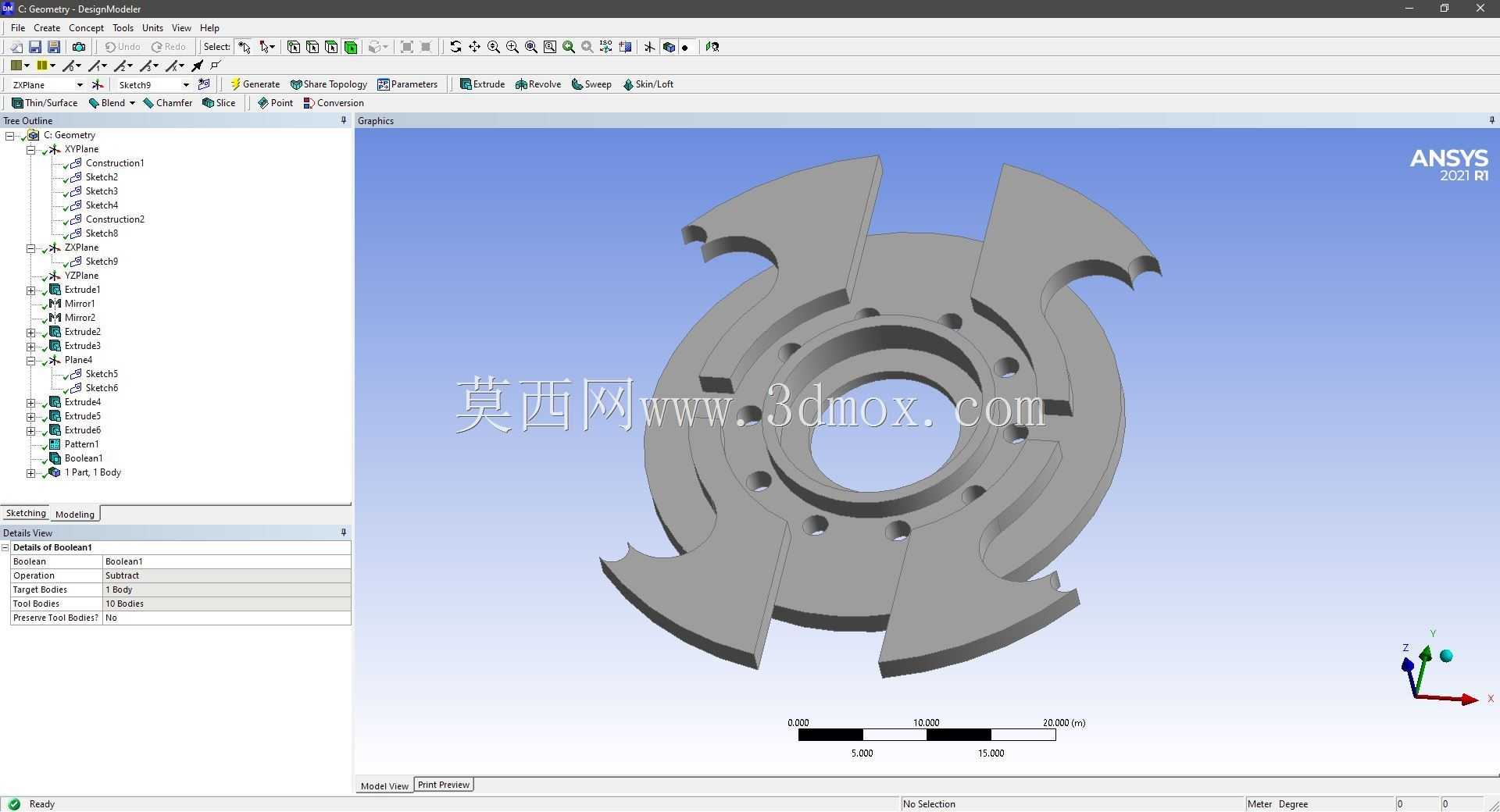Collapse the XYPlane tree node
1500x812 pixels.
click(x=31, y=149)
